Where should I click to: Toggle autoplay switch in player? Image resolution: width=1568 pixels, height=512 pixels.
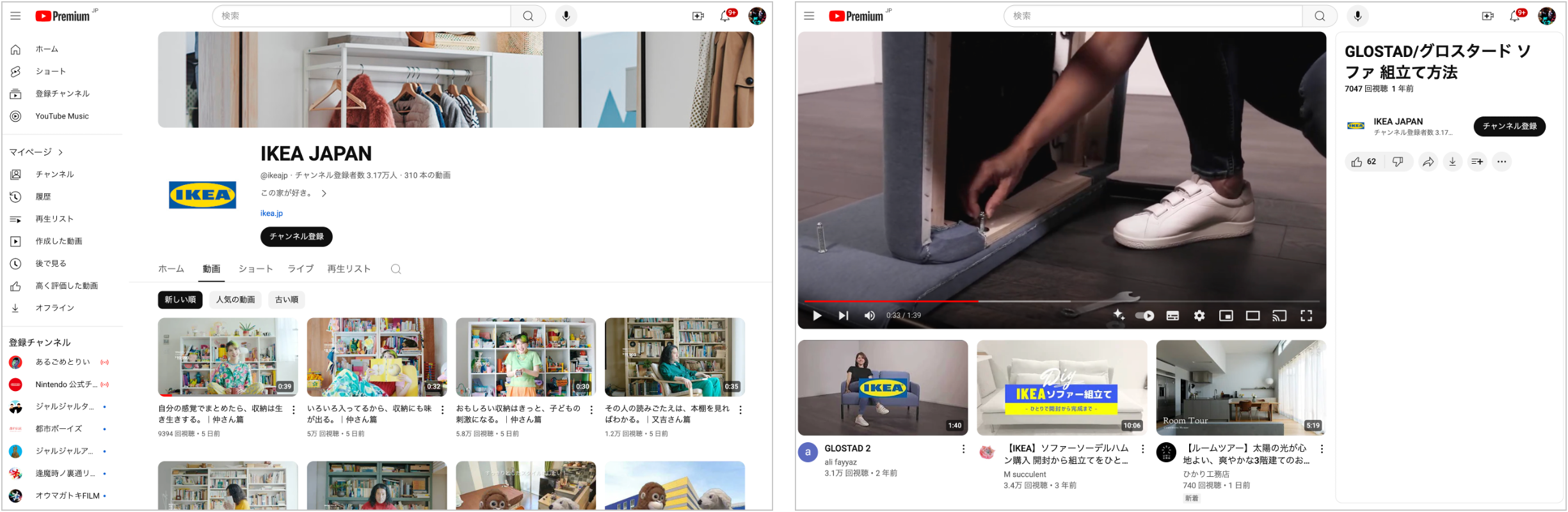tap(1145, 316)
